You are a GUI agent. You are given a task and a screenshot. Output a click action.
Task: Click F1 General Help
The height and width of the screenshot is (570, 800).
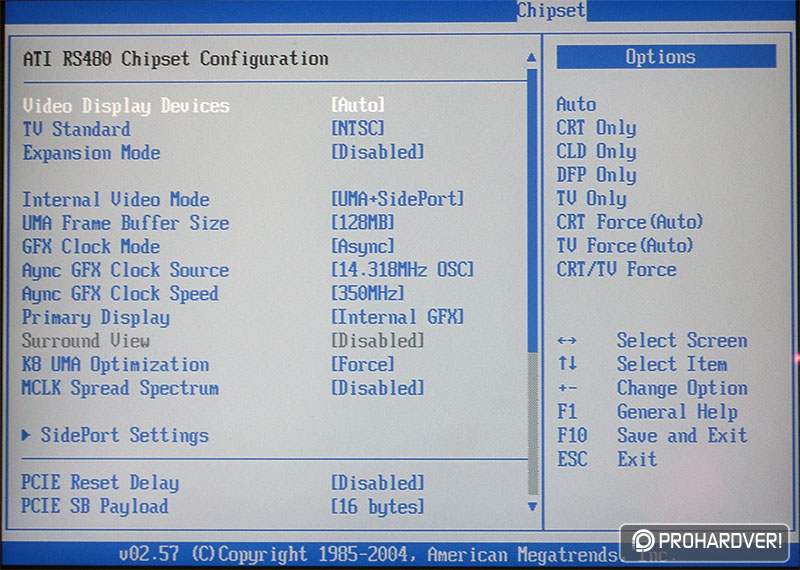(x=647, y=412)
